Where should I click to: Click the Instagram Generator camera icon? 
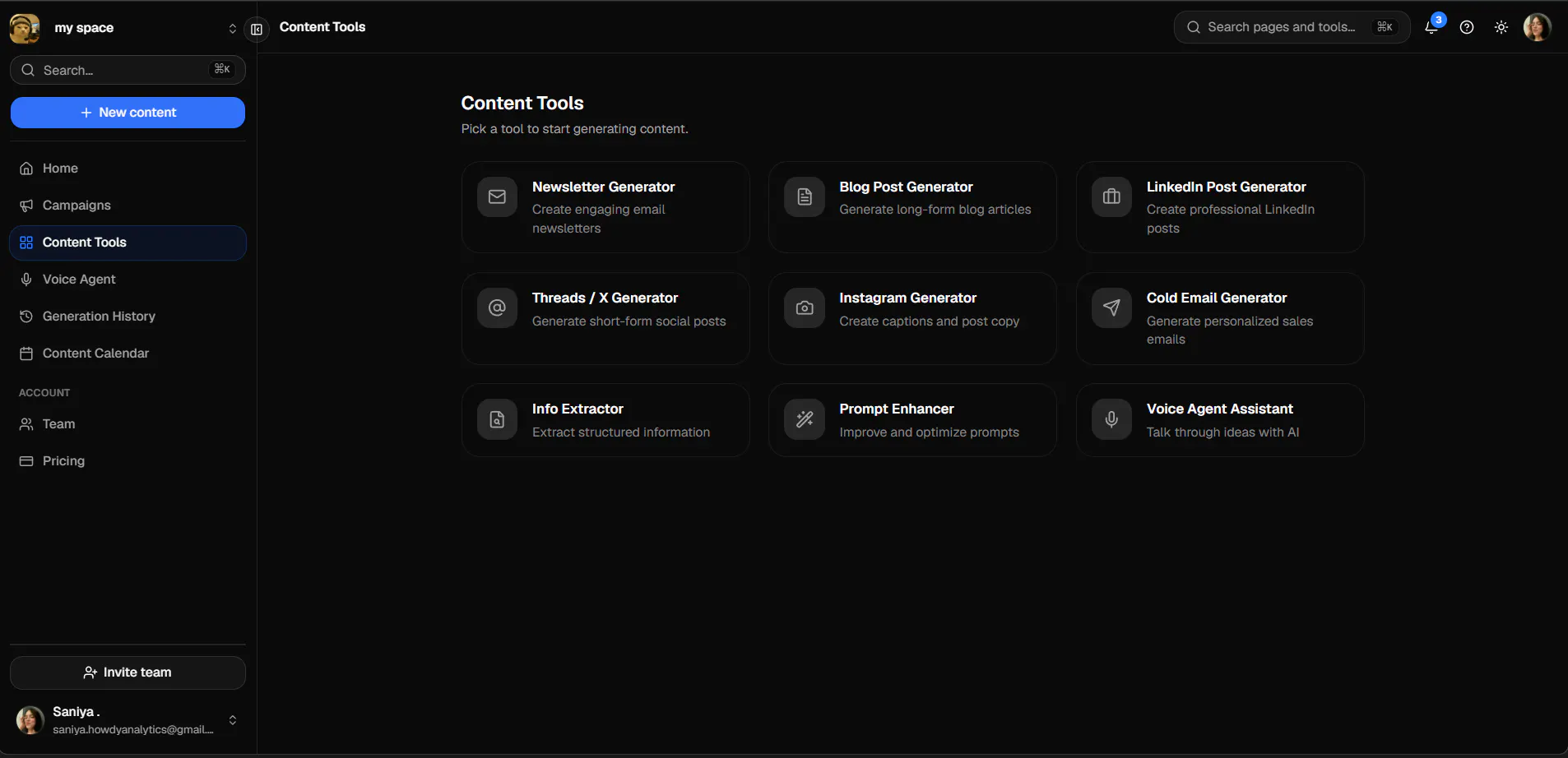[x=805, y=308]
